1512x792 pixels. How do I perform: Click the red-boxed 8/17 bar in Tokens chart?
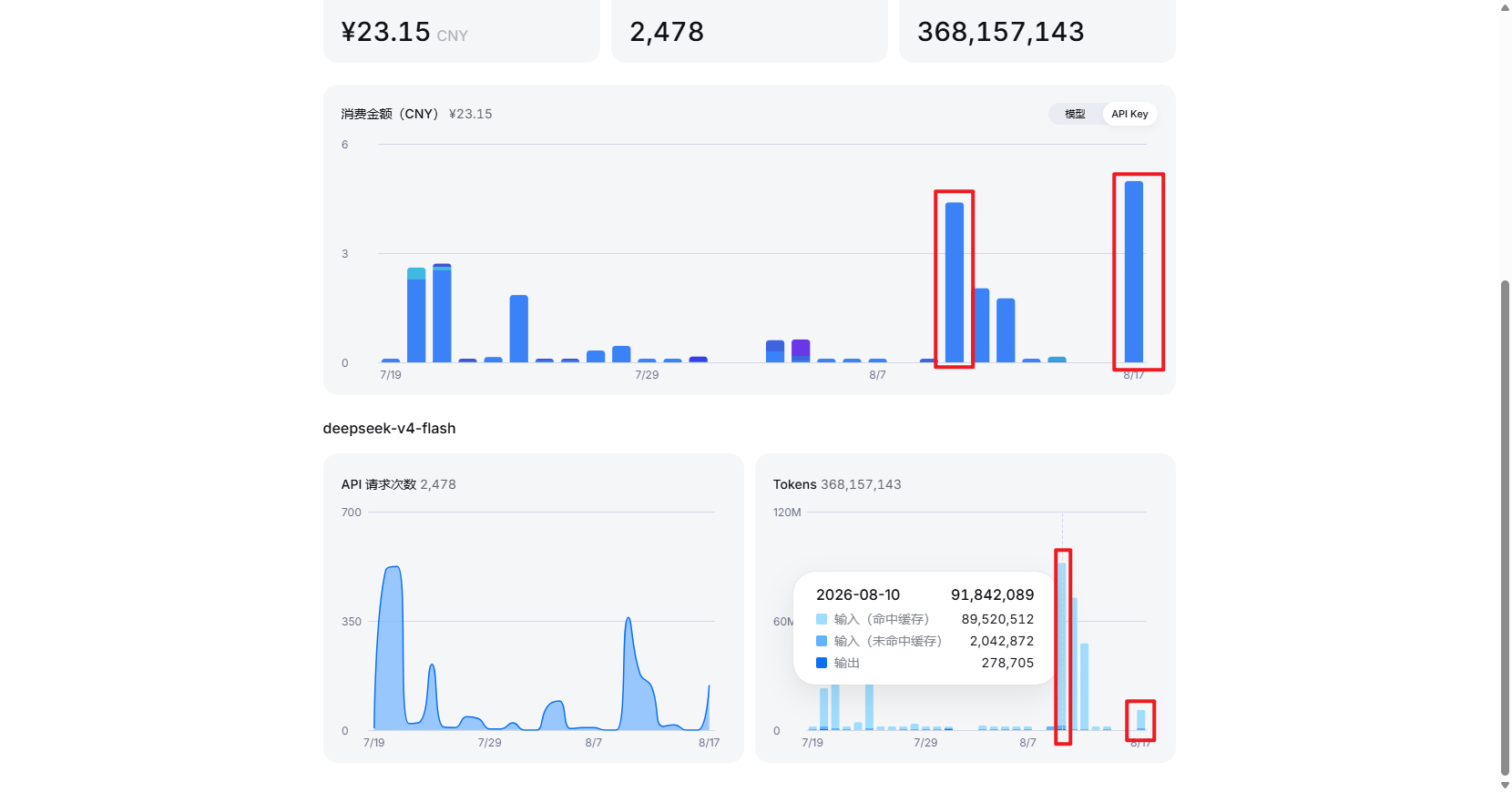1141,720
